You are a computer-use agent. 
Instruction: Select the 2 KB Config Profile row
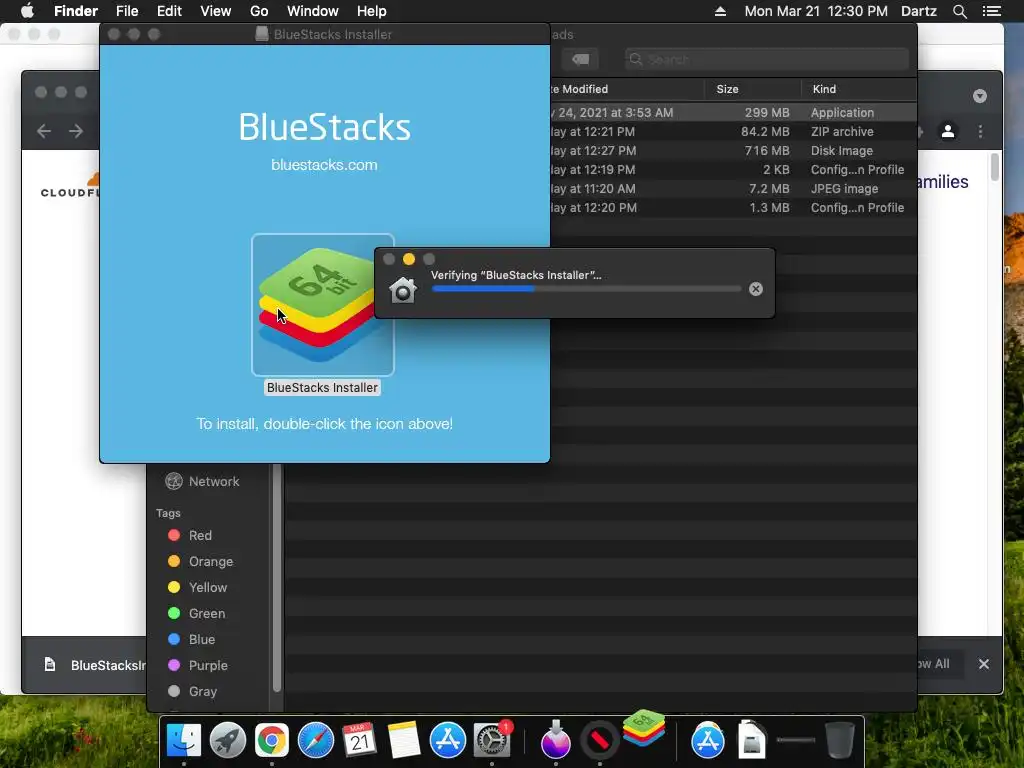point(733,169)
